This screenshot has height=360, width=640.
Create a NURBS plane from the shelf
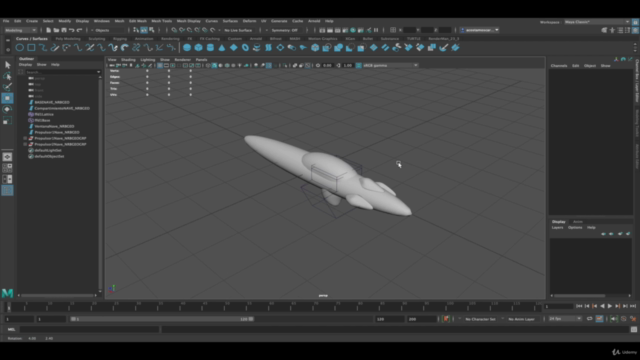[233, 48]
